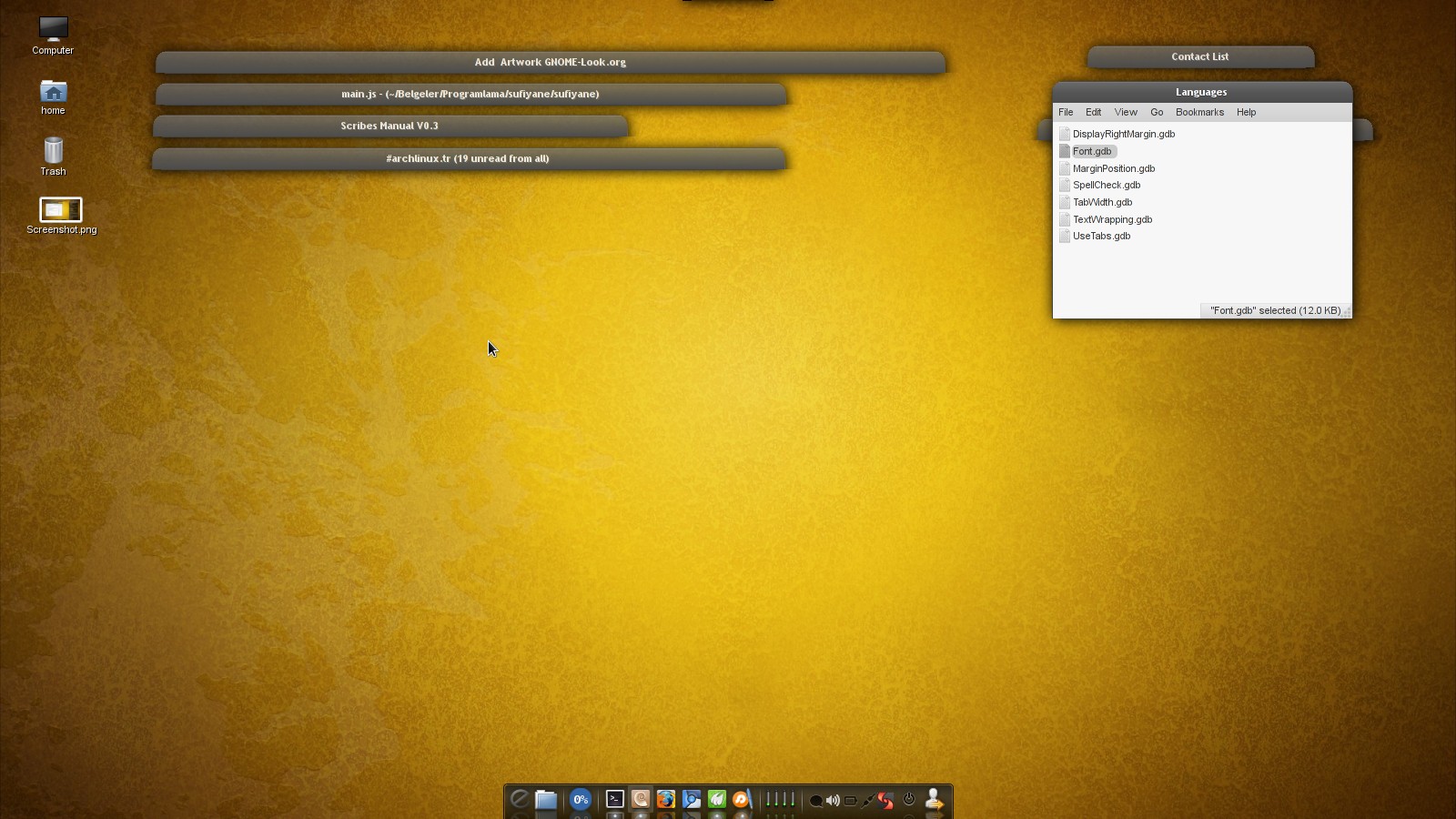Click the power button dock icon
1456x819 pixels.
tap(909, 799)
